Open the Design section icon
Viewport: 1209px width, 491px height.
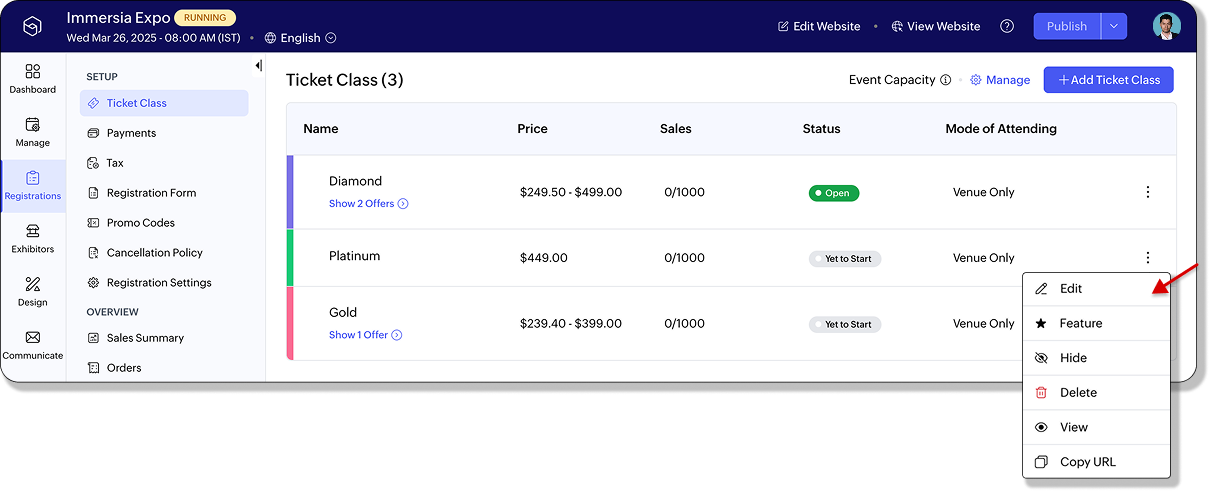tap(33, 284)
